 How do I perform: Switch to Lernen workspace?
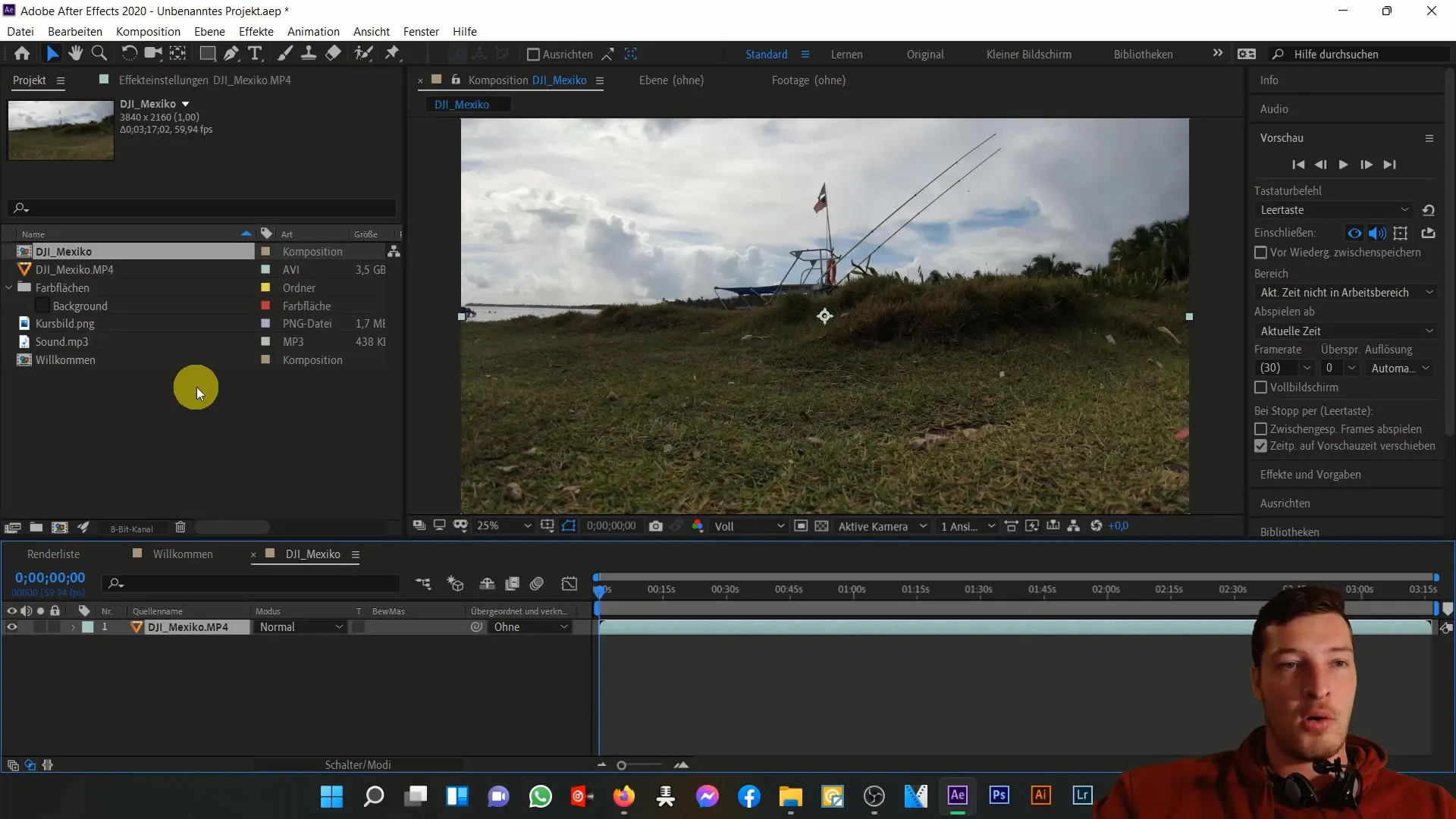pyautogui.click(x=846, y=55)
